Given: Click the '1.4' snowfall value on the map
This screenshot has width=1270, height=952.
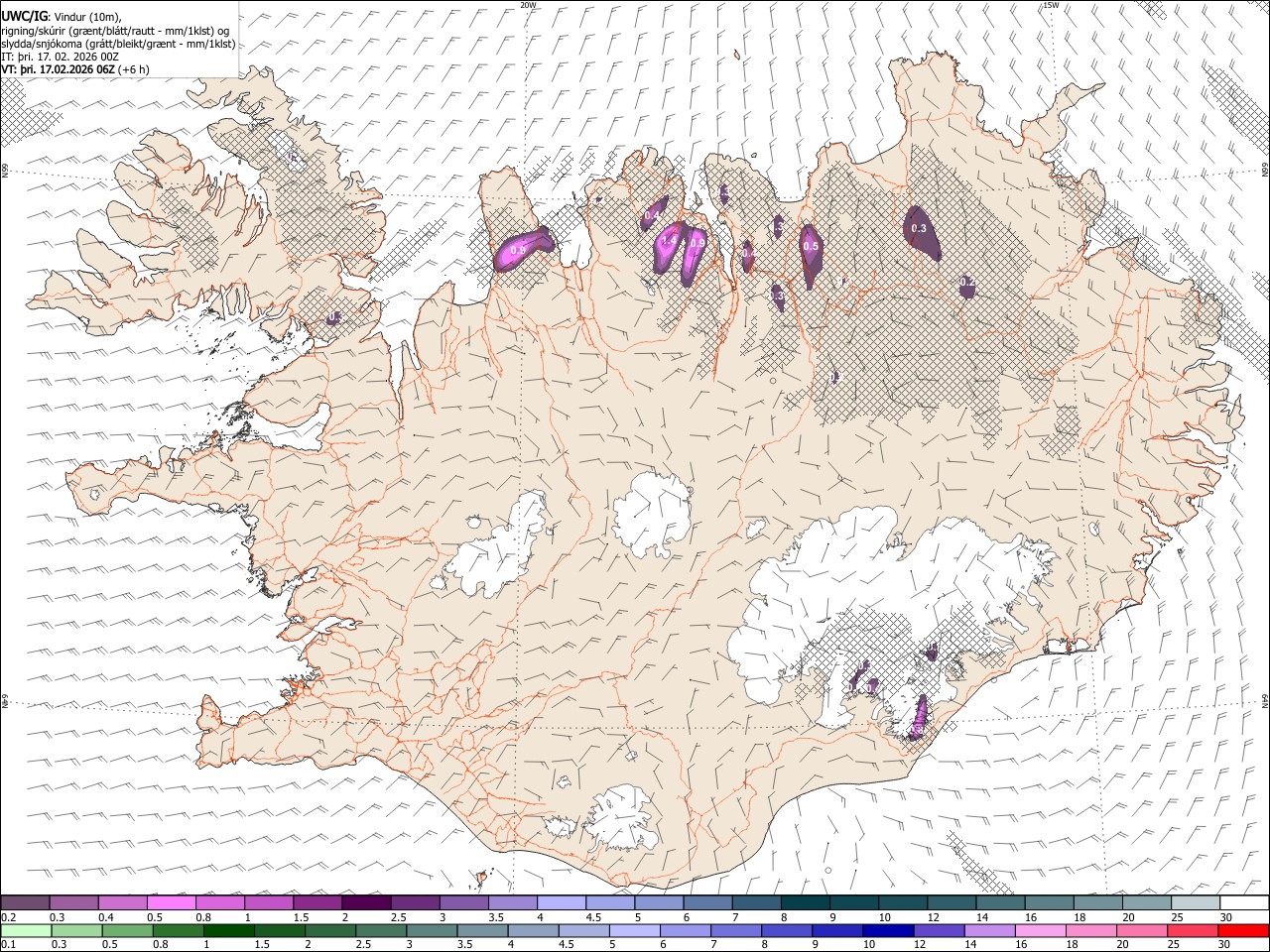Looking at the screenshot, I should (669, 240).
